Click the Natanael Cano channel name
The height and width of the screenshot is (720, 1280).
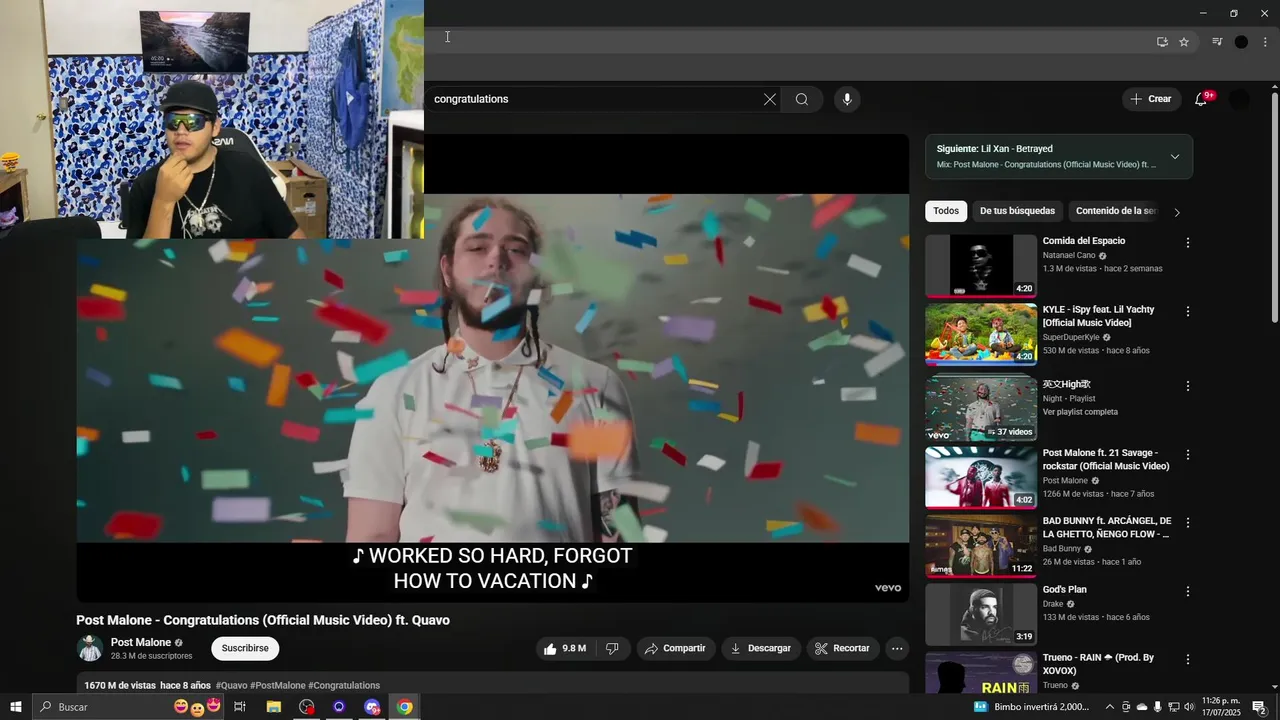1069,255
